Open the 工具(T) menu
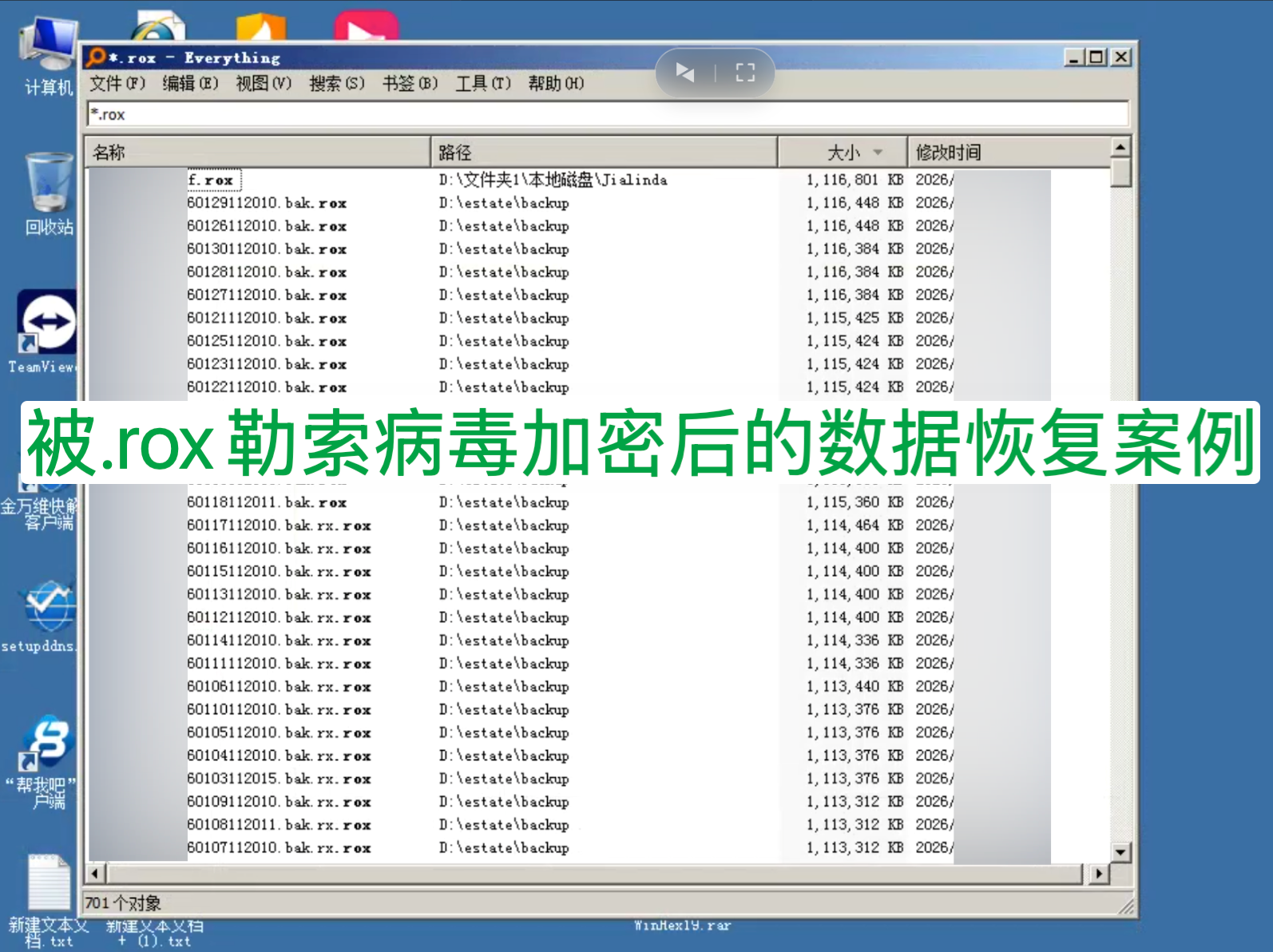Screen dimensions: 1273x952 point(482,83)
